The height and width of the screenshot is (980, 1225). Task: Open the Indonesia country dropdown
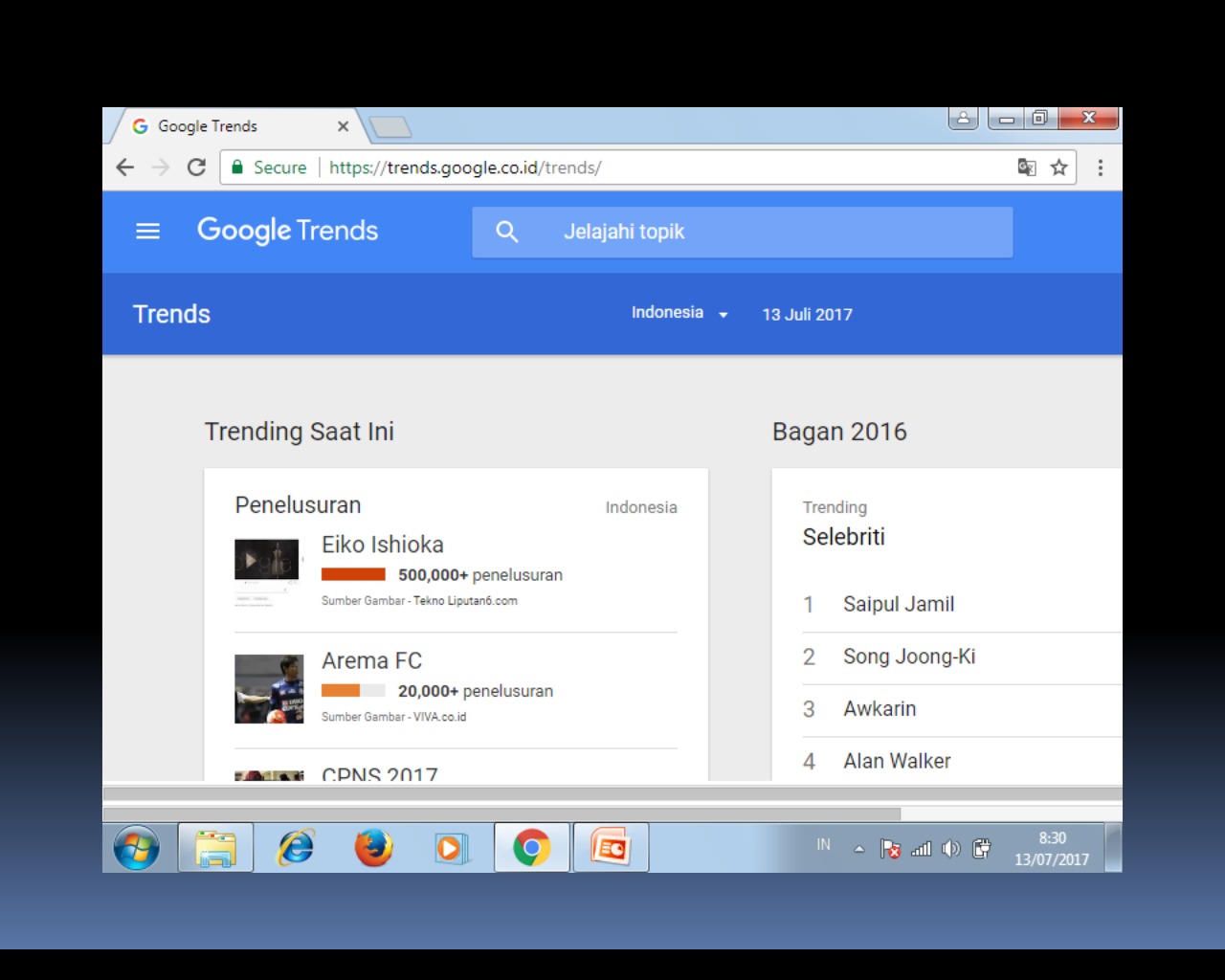pyautogui.click(x=679, y=313)
